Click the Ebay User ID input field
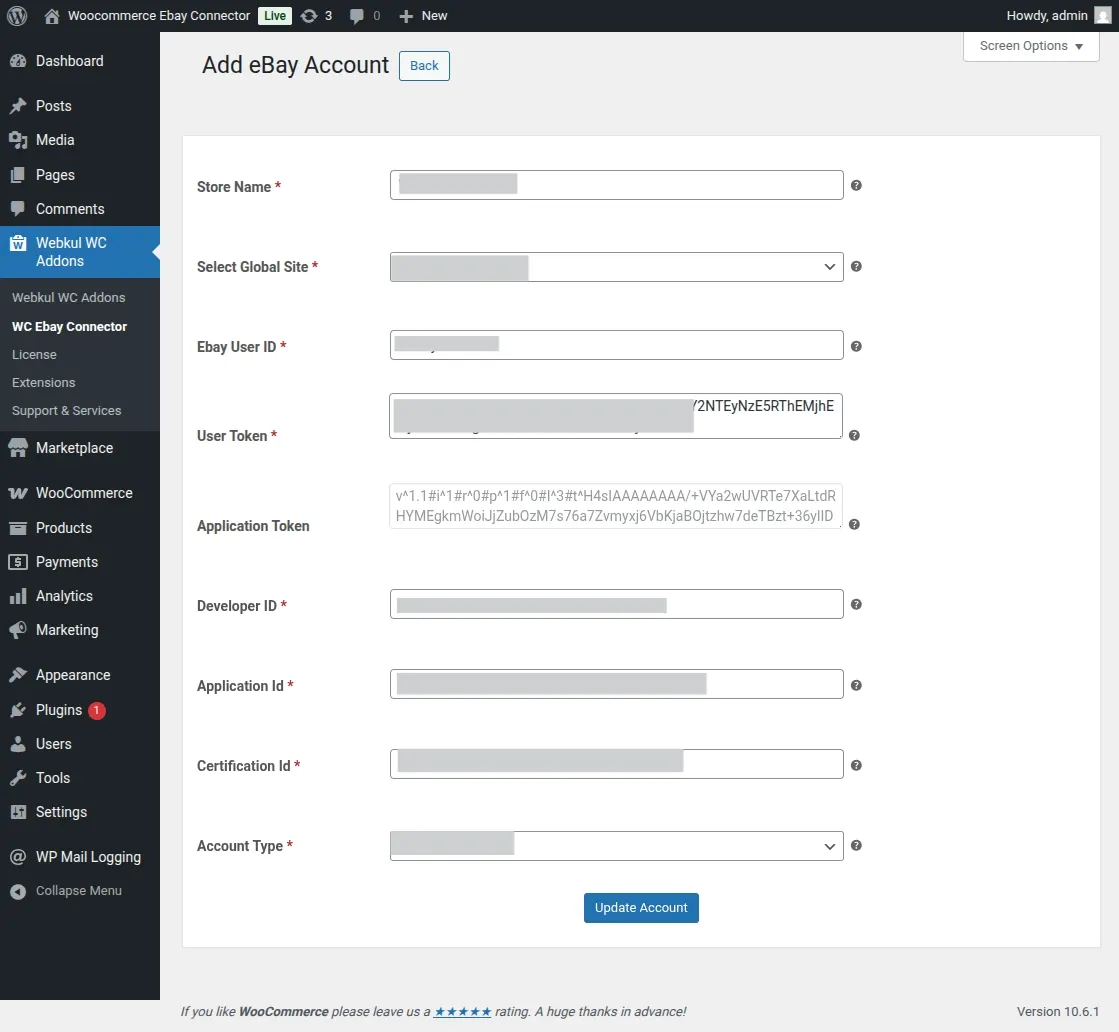This screenshot has height=1032, width=1119. (x=617, y=345)
